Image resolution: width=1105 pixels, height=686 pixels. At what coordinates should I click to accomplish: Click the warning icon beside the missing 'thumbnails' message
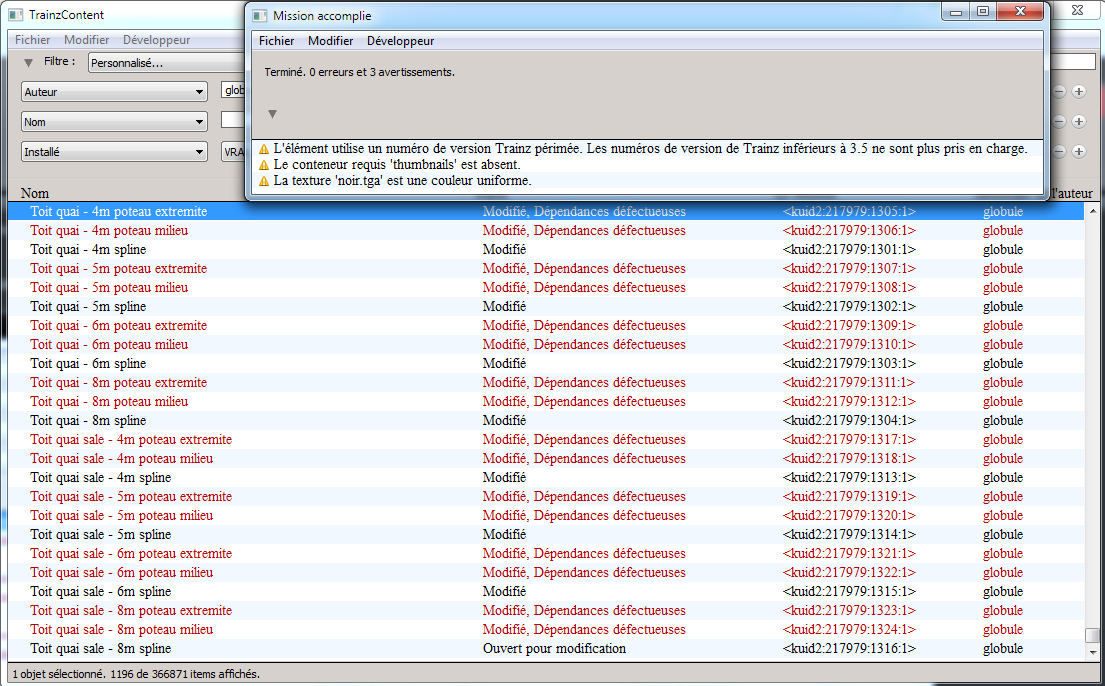click(x=264, y=165)
